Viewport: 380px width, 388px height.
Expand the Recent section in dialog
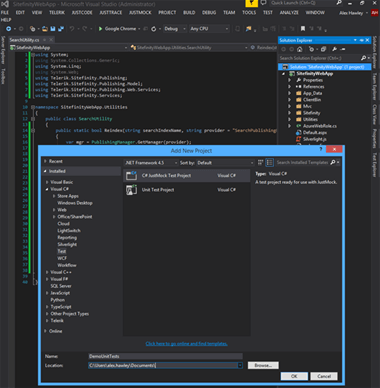point(45,161)
